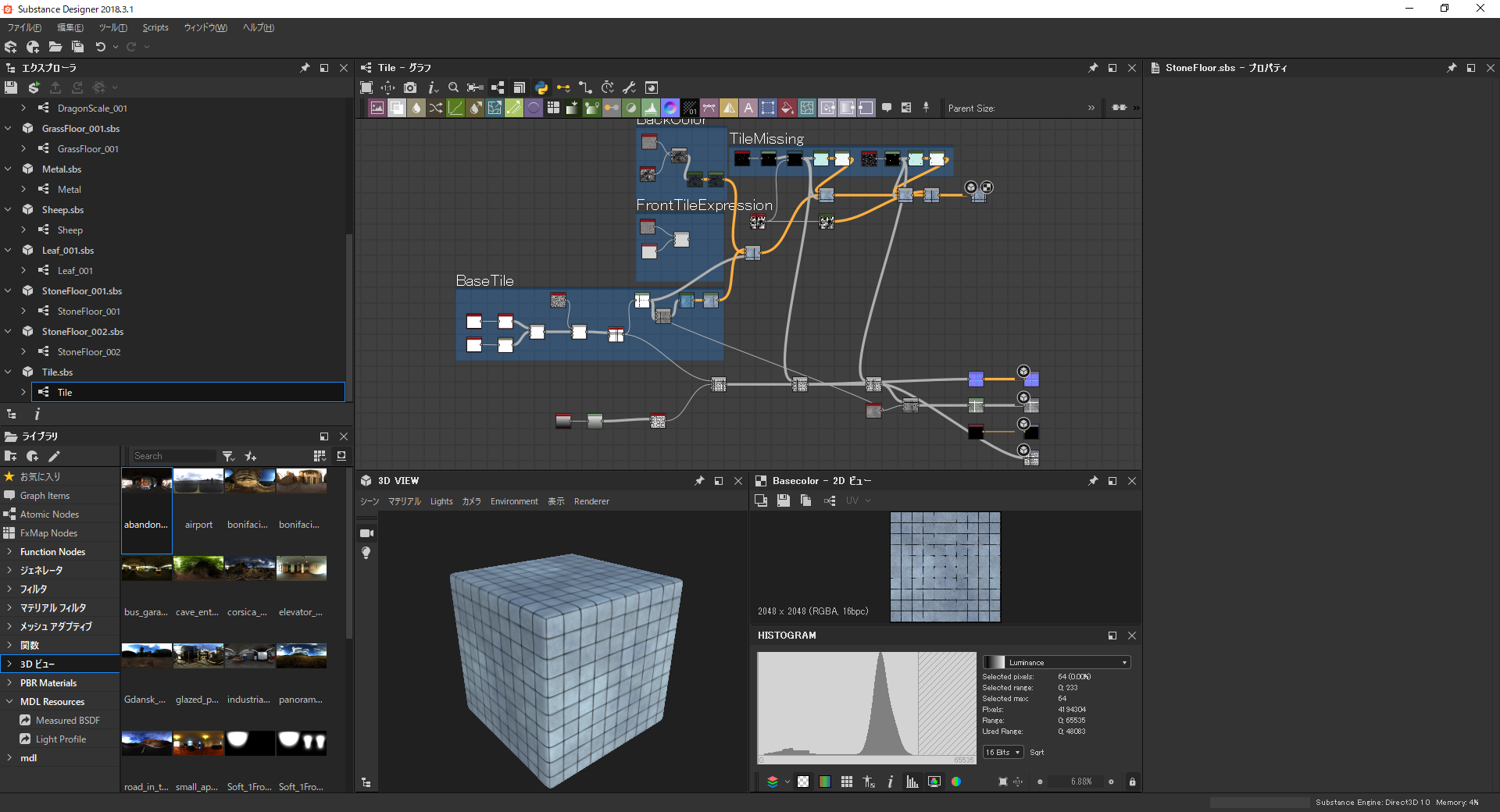Image resolution: width=1500 pixels, height=812 pixels.
Task: Toggle the 2D View lock icon
Action: (1132, 782)
